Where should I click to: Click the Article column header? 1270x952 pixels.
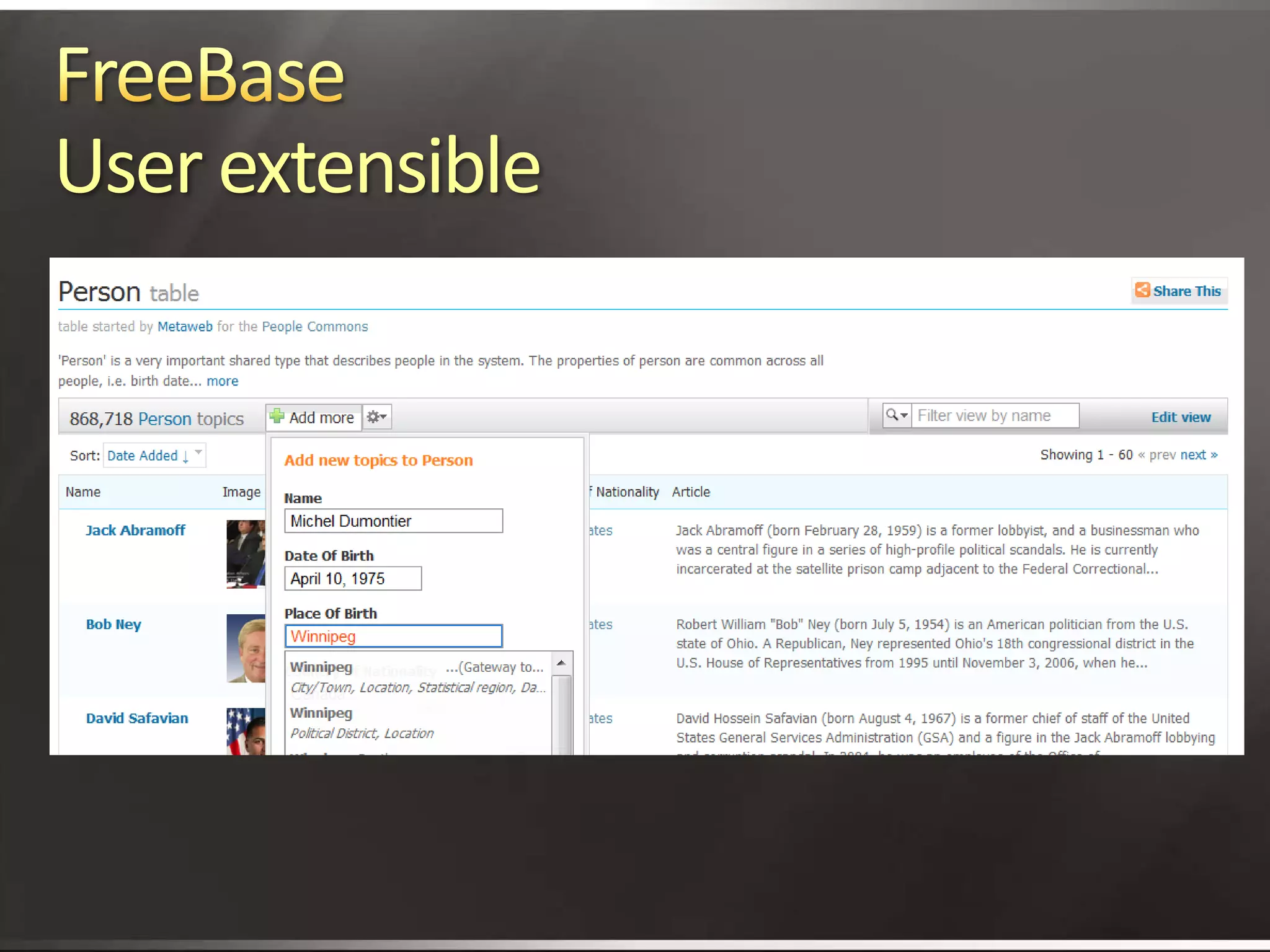(x=691, y=492)
